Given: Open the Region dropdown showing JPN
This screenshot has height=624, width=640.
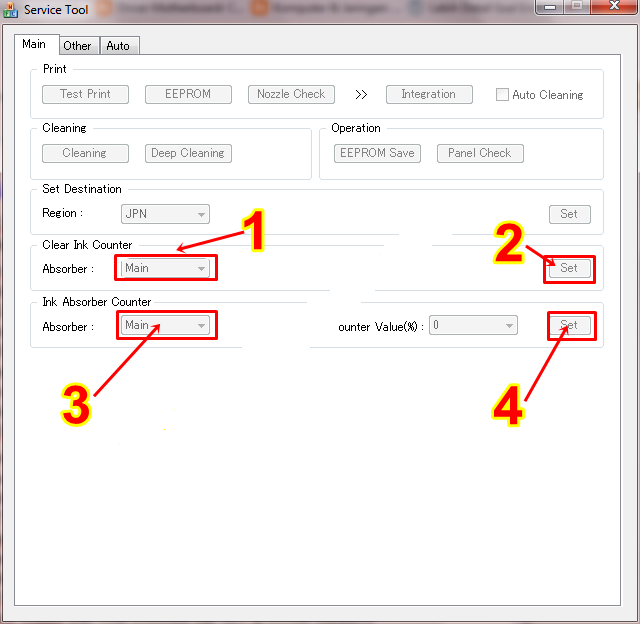Looking at the screenshot, I should [165, 214].
